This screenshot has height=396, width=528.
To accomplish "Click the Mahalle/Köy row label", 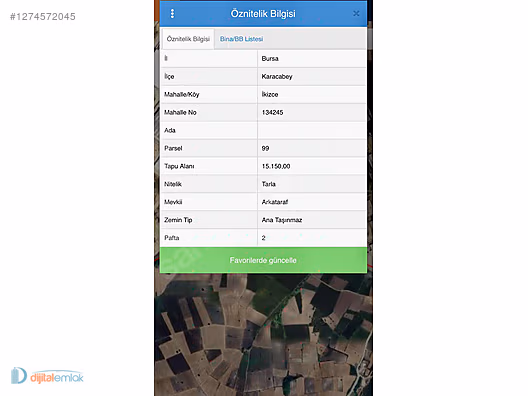I will tap(182, 94).
